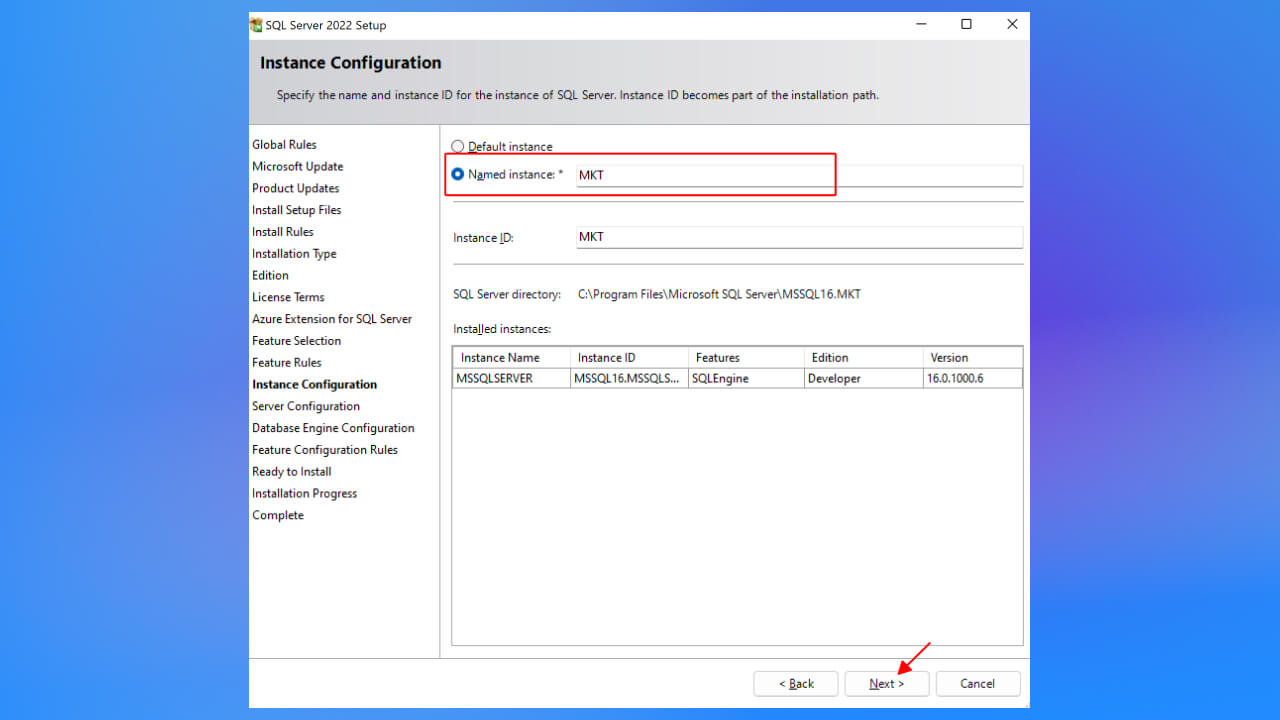
Task: Select the Default instance radio button
Action: click(458, 146)
